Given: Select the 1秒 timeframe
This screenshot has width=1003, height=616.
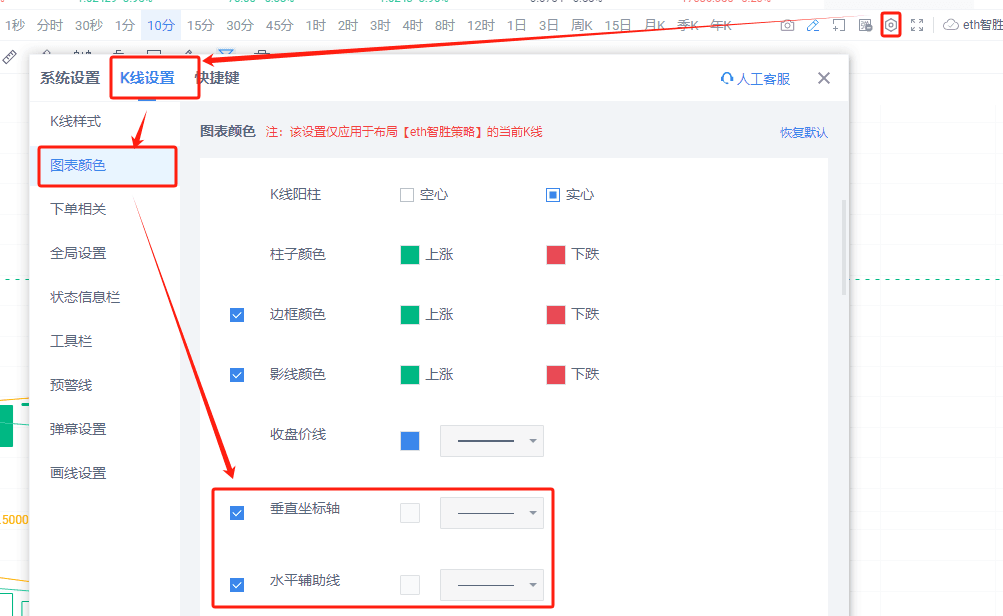Looking at the screenshot, I should click(15, 26).
